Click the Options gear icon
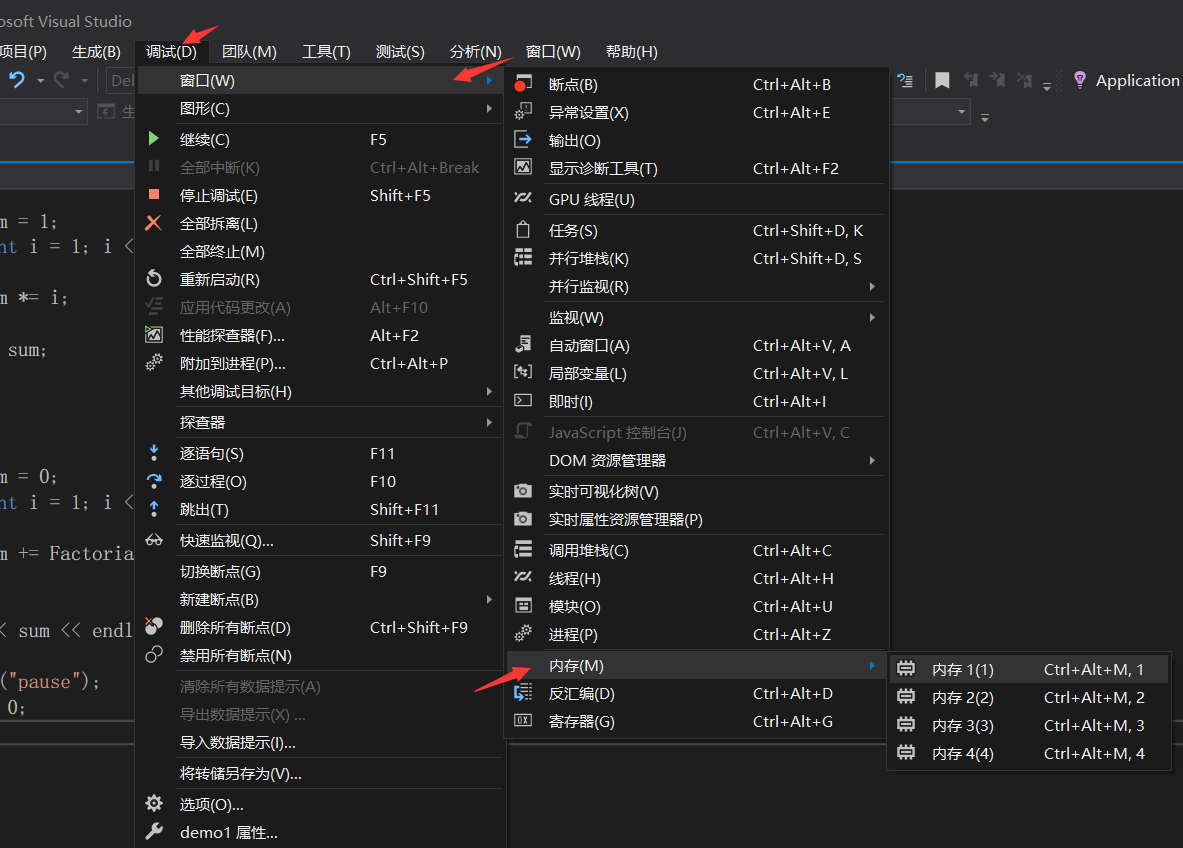Screen dimensions: 1183x848 pos(154,803)
